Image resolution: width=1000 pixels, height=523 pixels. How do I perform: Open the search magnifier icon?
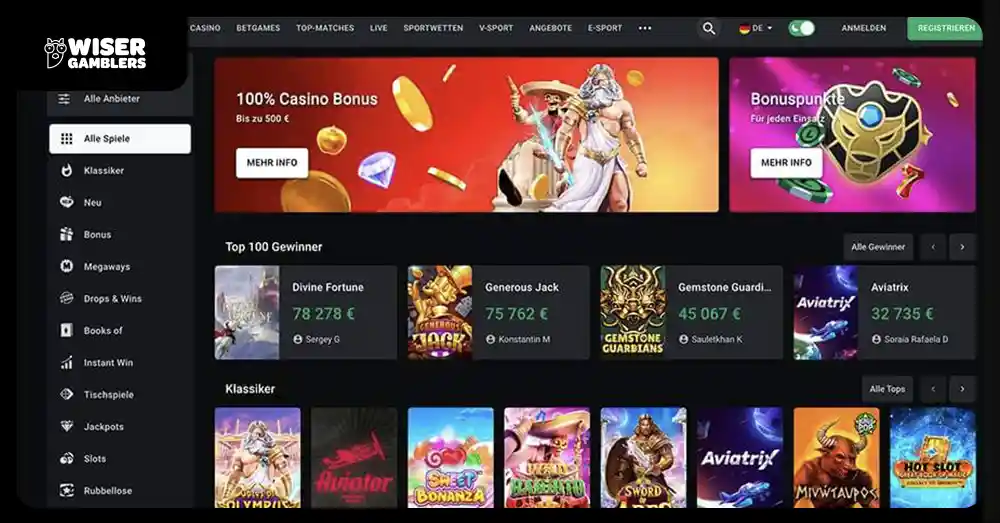709,28
